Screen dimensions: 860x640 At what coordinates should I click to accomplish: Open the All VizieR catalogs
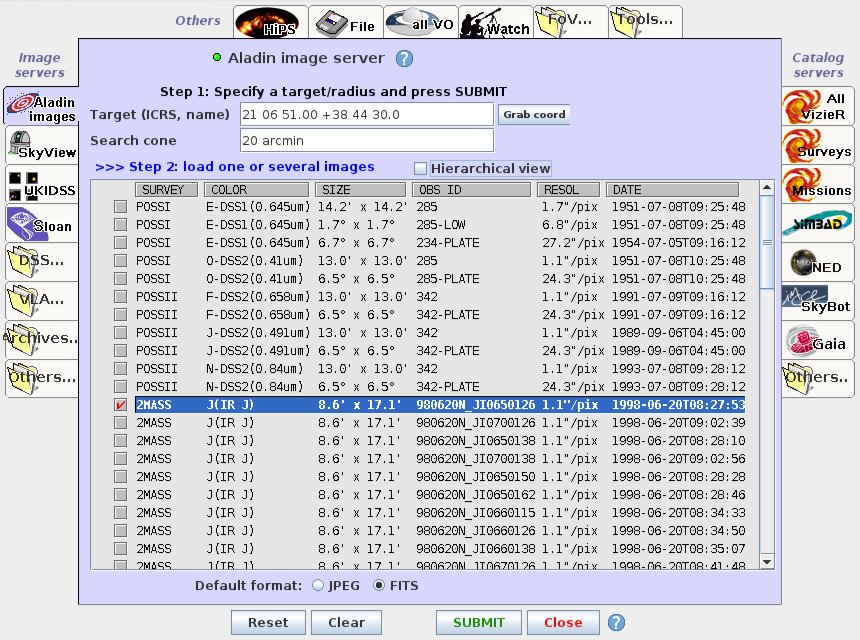[818, 106]
